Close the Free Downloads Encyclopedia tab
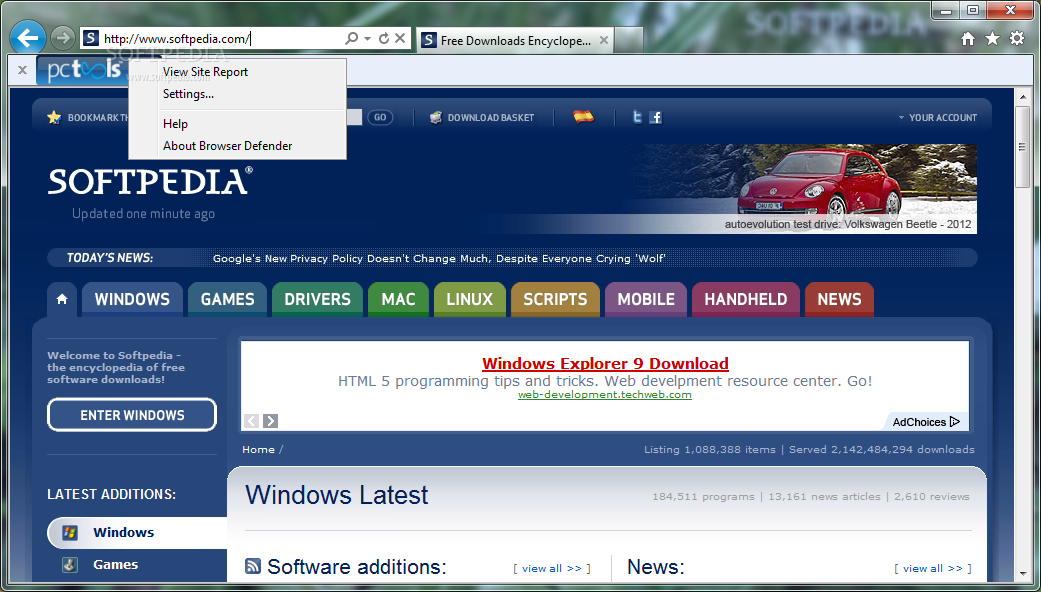This screenshot has width=1041, height=592. pyautogui.click(x=603, y=40)
